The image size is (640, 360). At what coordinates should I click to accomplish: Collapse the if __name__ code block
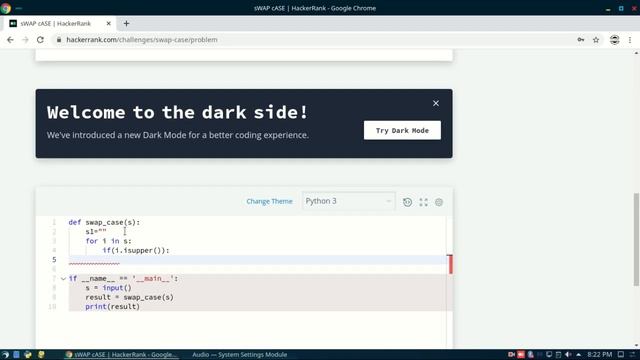click(x=63, y=279)
